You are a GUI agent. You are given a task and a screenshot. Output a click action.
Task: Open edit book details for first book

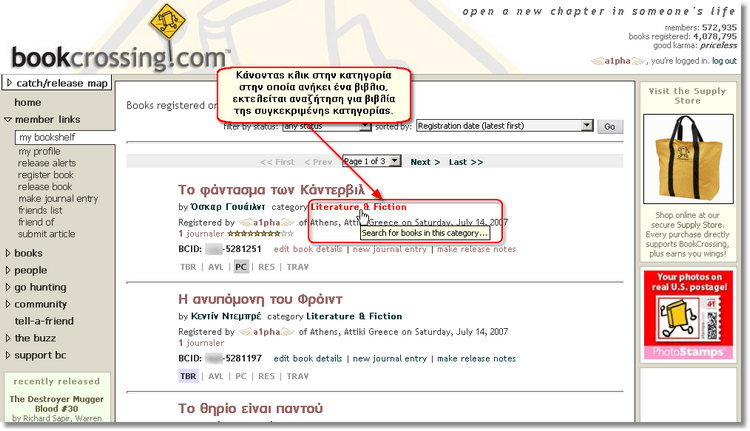click(x=308, y=249)
